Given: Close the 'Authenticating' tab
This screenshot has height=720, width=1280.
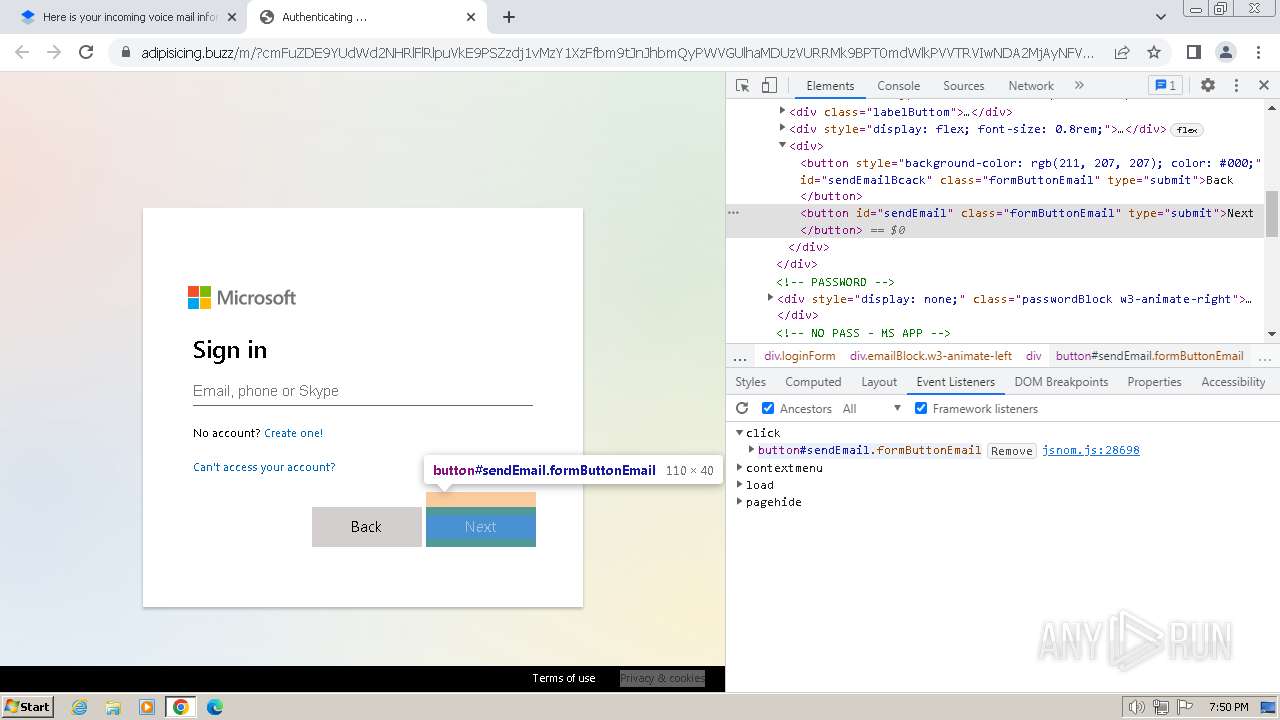Looking at the screenshot, I should (x=472, y=17).
